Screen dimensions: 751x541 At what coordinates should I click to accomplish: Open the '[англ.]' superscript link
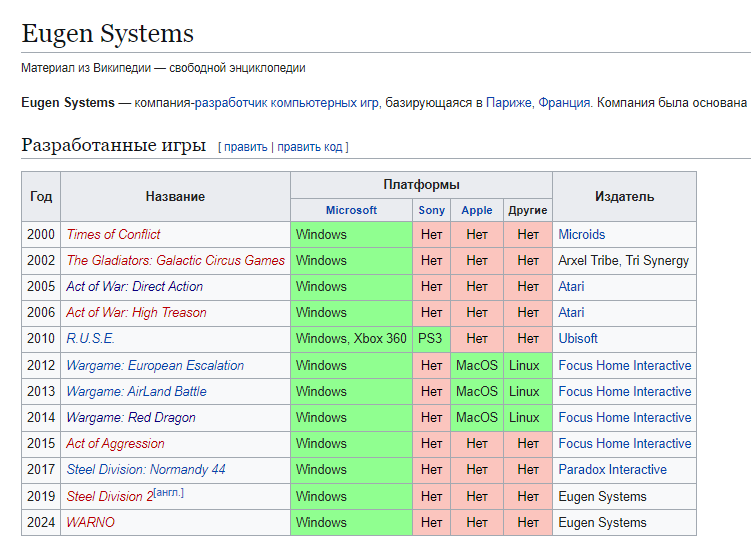[168, 492]
